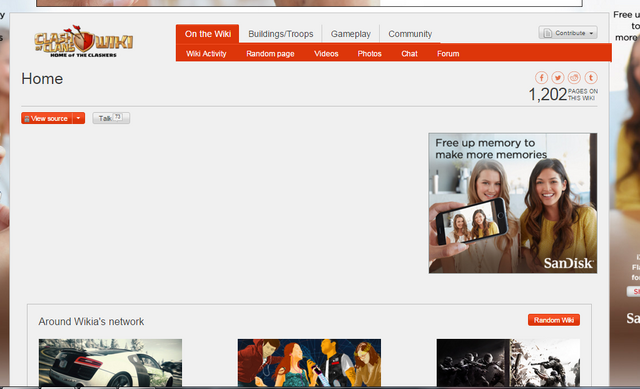640x389 pixels.
Task: Open the Talk page button
Action: [111, 118]
